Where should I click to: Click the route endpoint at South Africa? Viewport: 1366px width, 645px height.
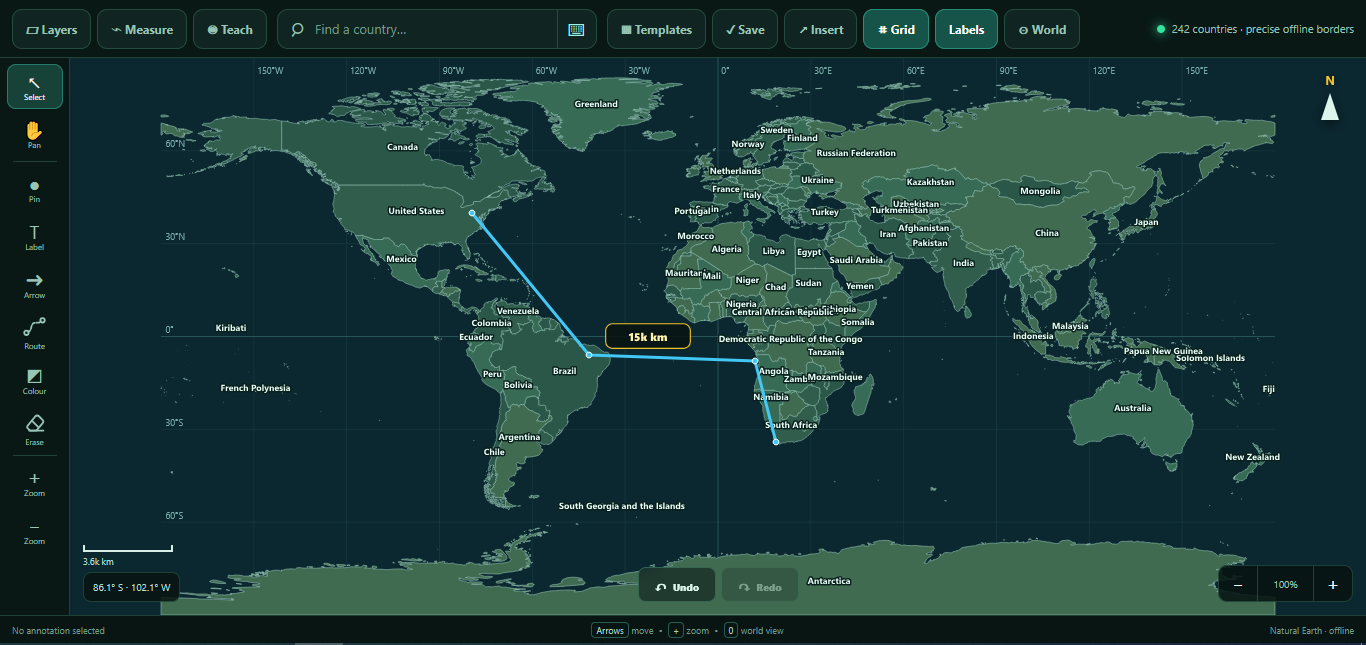click(x=776, y=442)
